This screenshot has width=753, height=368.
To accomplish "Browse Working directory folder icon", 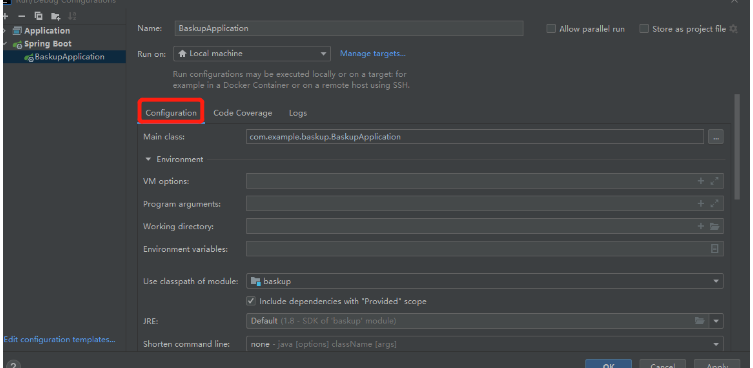I will click(x=715, y=226).
